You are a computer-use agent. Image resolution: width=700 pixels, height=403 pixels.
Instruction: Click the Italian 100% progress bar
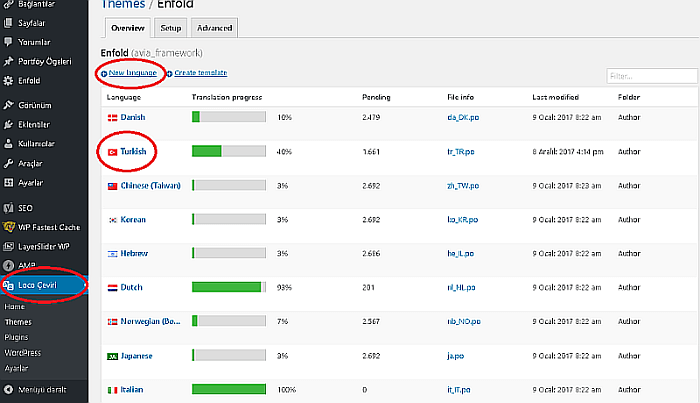click(229, 389)
